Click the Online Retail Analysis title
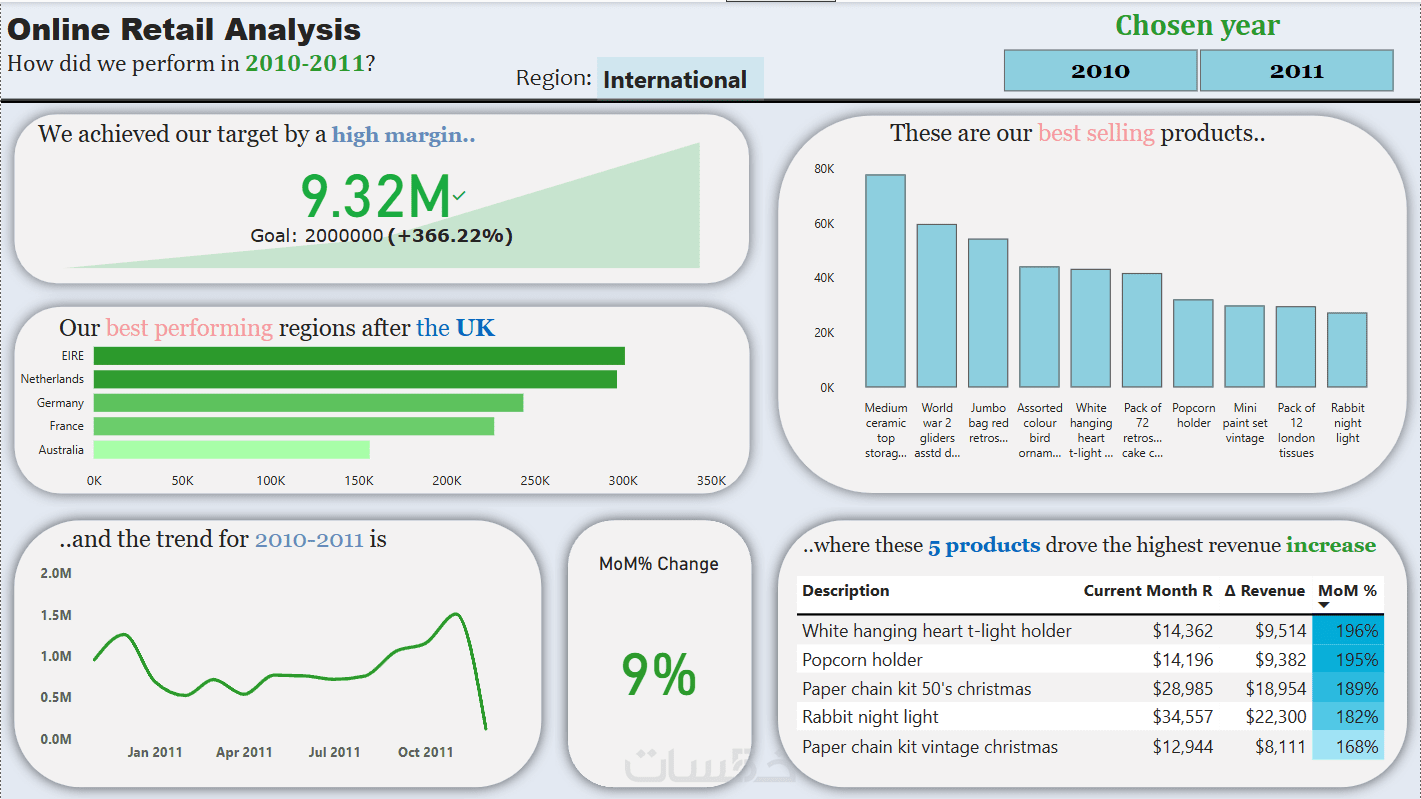The height and width of the screenshot is (799, 1421). pyautogui.click(x=184, y=30)
